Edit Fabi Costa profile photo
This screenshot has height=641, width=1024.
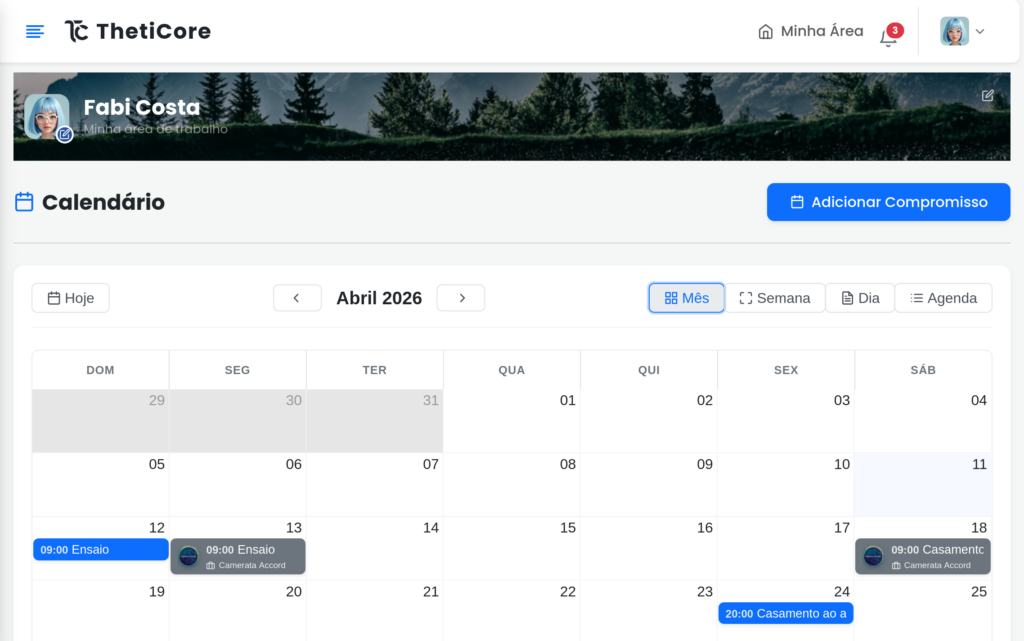pyautogui.click(x=64, y=135)
